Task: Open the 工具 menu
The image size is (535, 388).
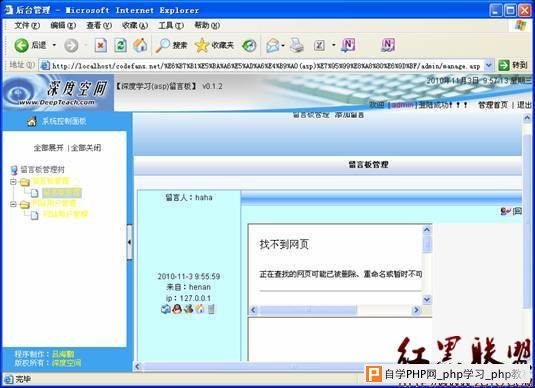Action: (x=171, y=25)
